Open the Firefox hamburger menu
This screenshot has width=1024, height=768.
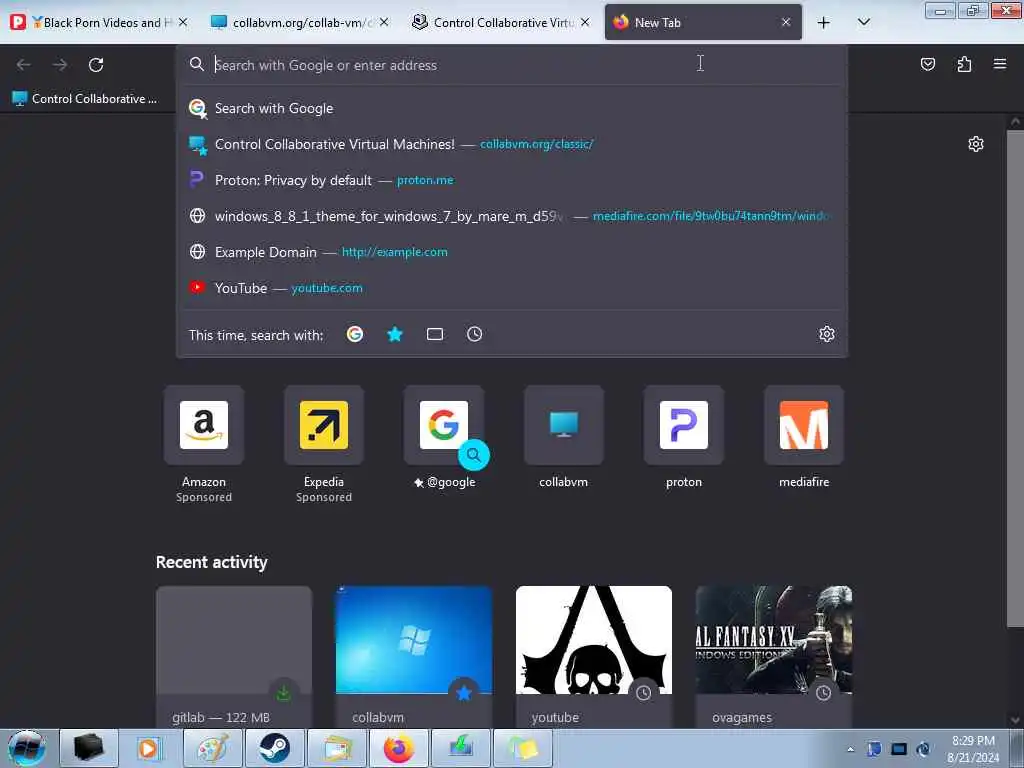(x=1000, y=64)
